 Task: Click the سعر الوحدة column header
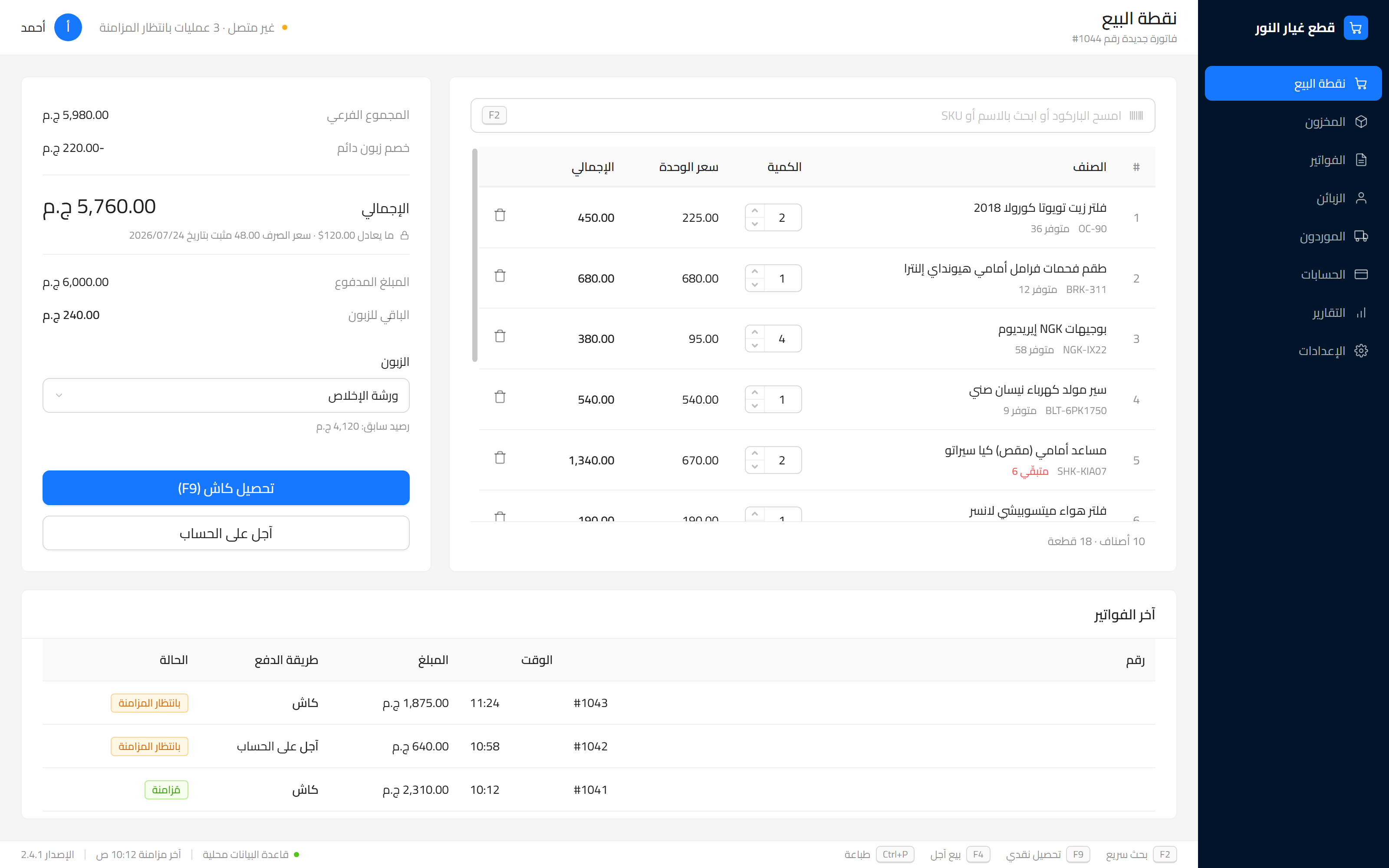coord(689,167)
